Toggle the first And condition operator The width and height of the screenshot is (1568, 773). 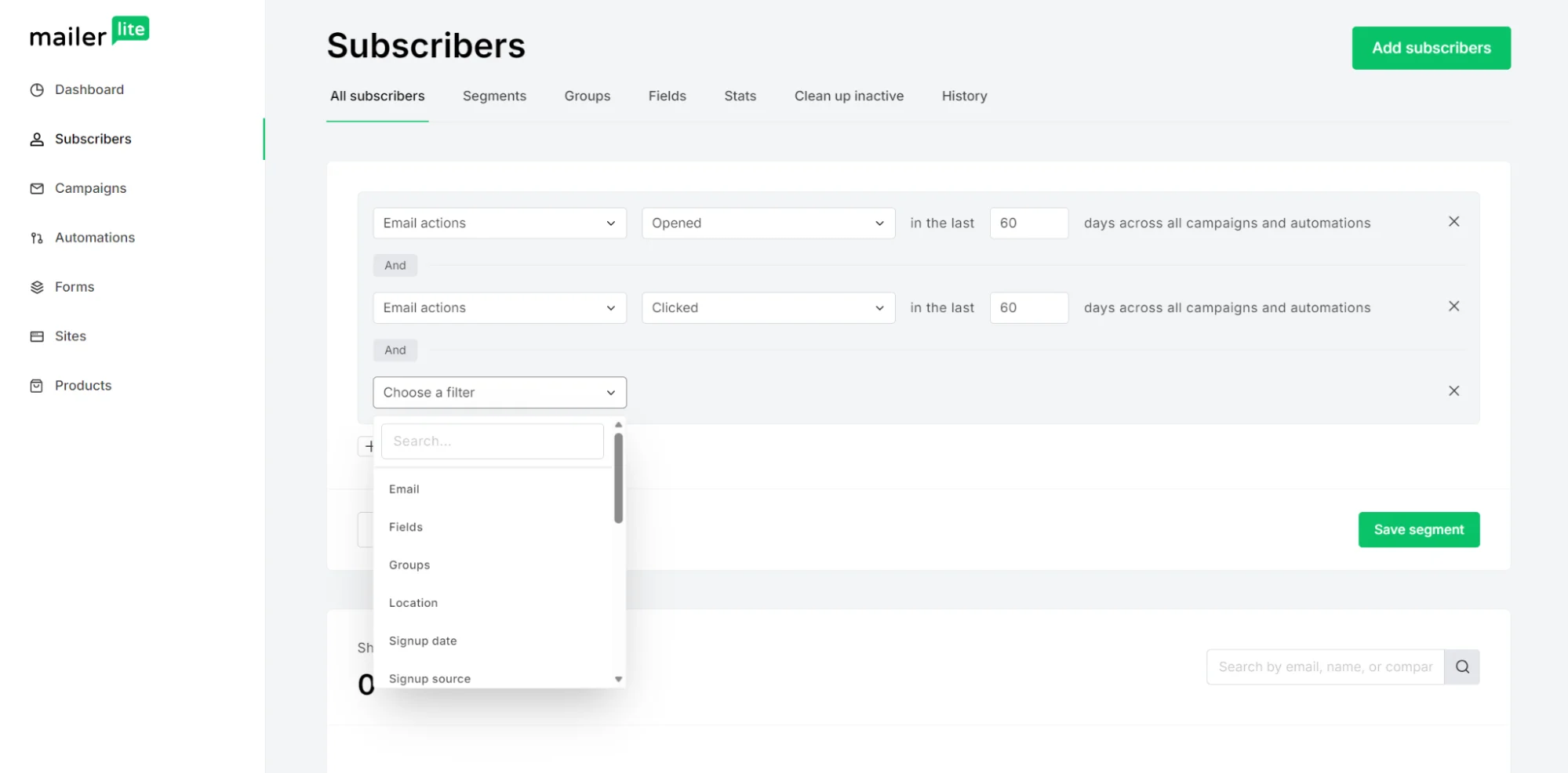pyautogui.click(x=395, y=265)
